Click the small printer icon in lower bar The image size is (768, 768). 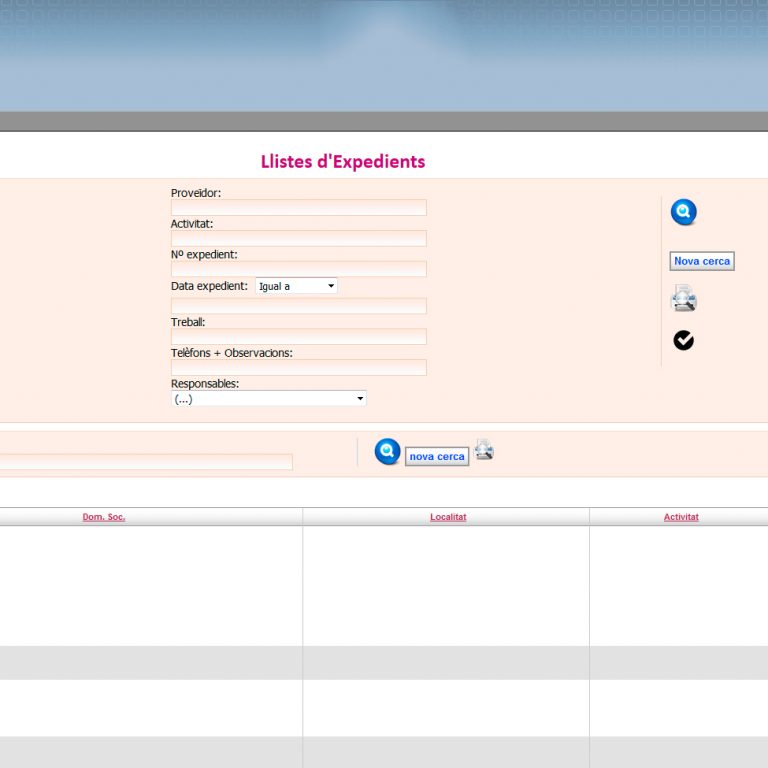click(x=484, y=450)
